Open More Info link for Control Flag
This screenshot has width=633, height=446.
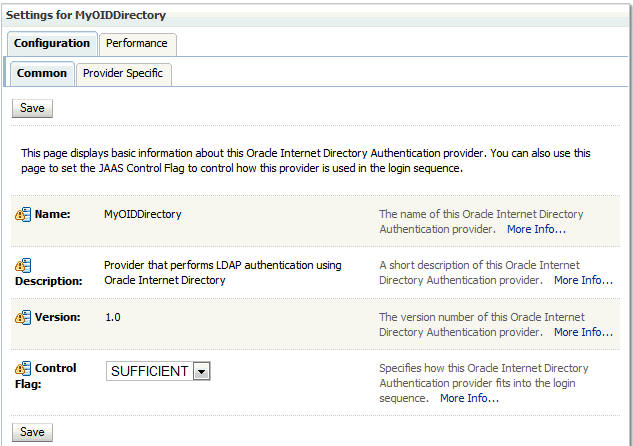[x=470, y=398]
